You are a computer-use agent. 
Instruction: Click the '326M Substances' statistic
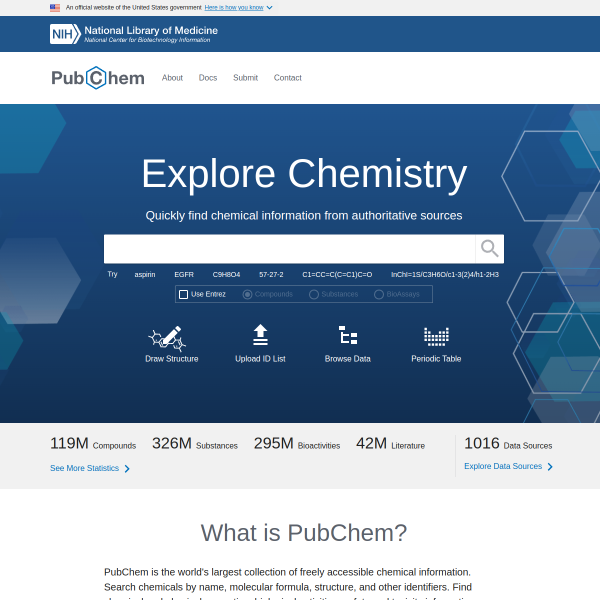click(x=195, y=444)
